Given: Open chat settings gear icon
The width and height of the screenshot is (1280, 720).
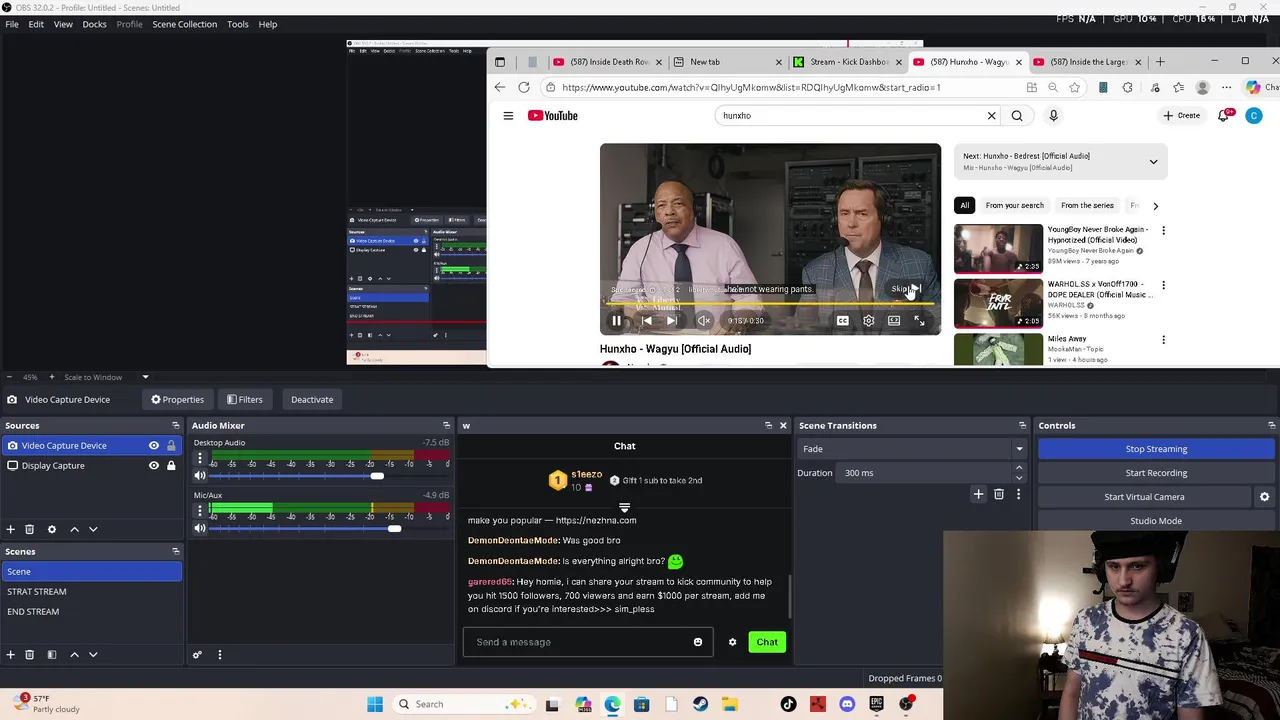Looking at the screenshot, I should [x=732, y=642].
